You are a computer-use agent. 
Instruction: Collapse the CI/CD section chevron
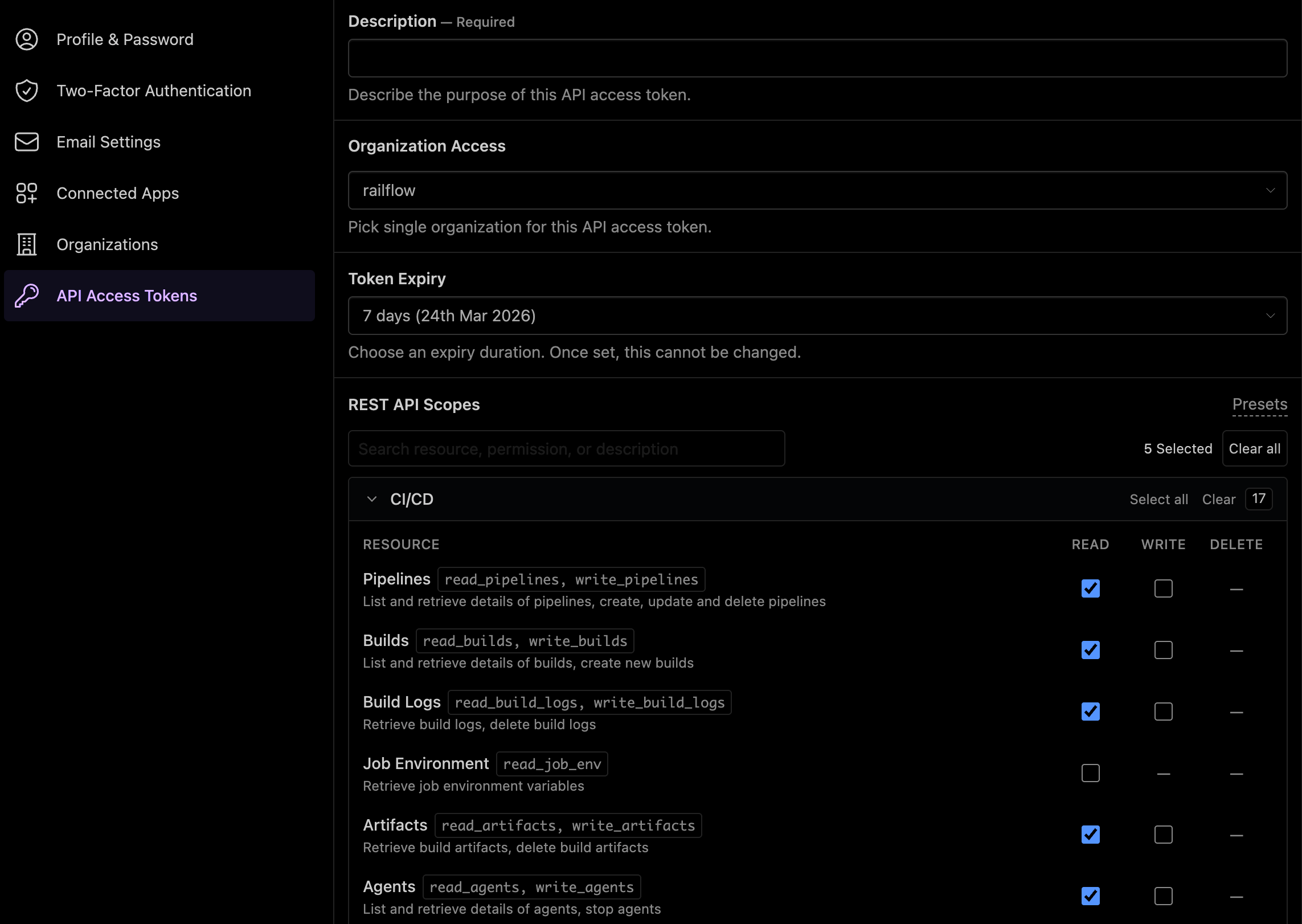pyautogui.click(x=372, y=499)
